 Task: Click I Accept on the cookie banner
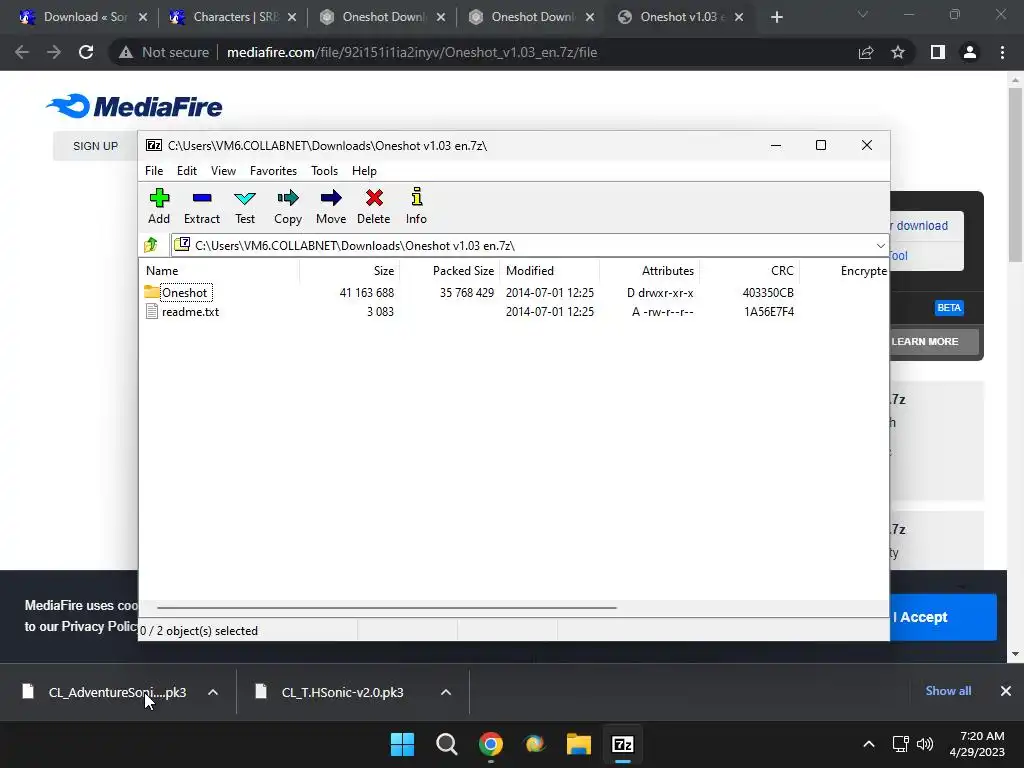pyautogui.click(x=943, y=617)
